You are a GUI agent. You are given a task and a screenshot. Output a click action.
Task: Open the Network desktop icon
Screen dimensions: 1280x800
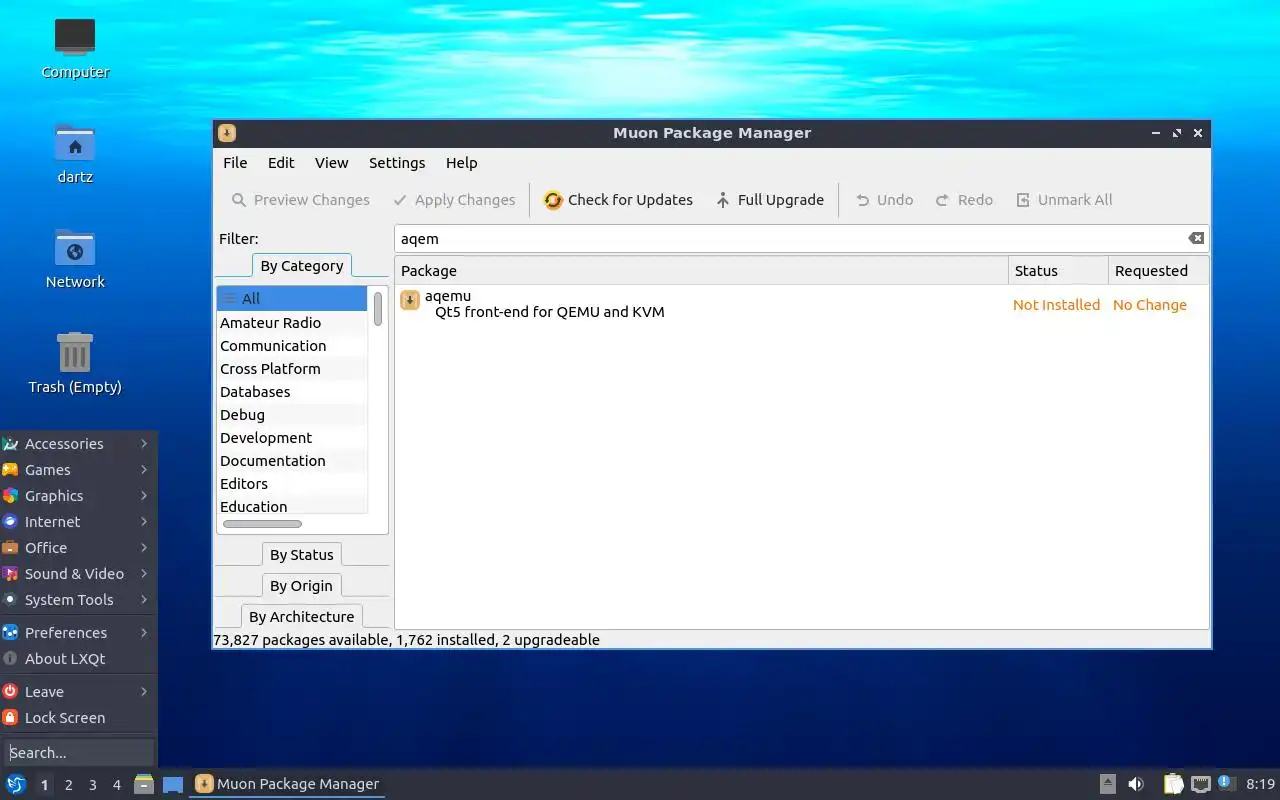[75, 258]
